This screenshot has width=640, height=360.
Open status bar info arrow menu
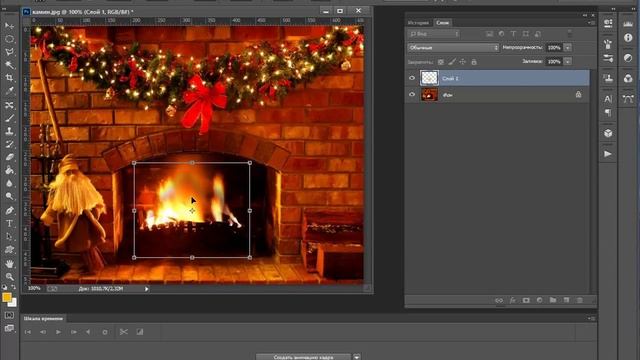[147, 289]
